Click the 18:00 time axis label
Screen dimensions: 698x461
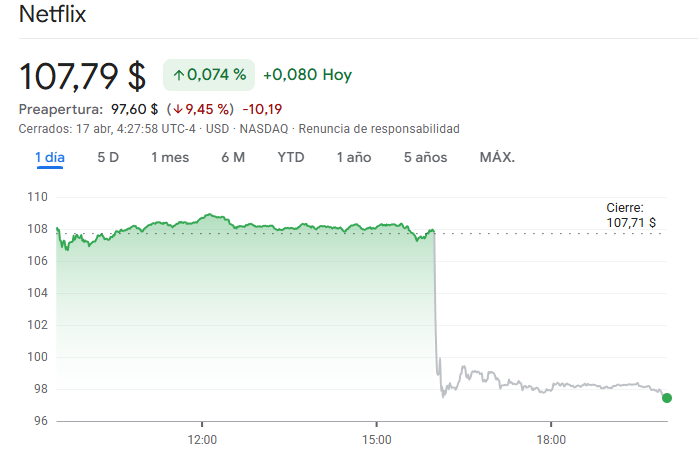[551, 440]
